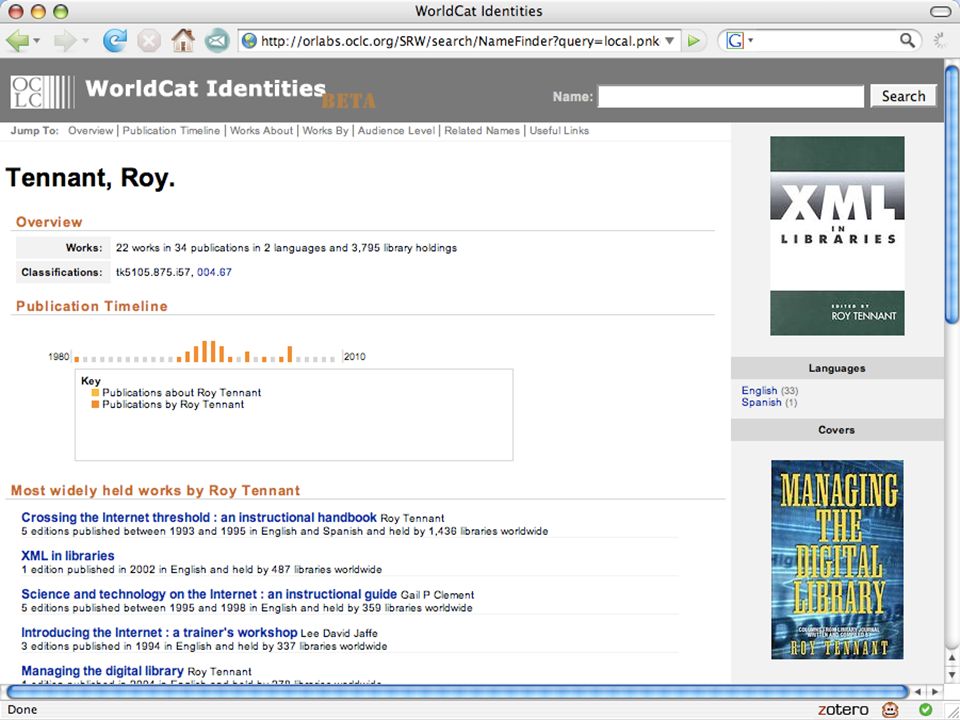Open the 004.67 classification link

point(214,272)
